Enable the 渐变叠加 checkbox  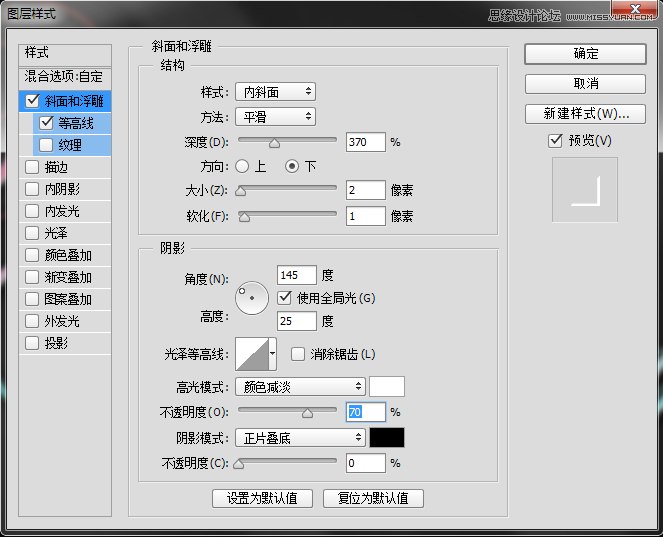pyautogui.click(x=33, y=277)
